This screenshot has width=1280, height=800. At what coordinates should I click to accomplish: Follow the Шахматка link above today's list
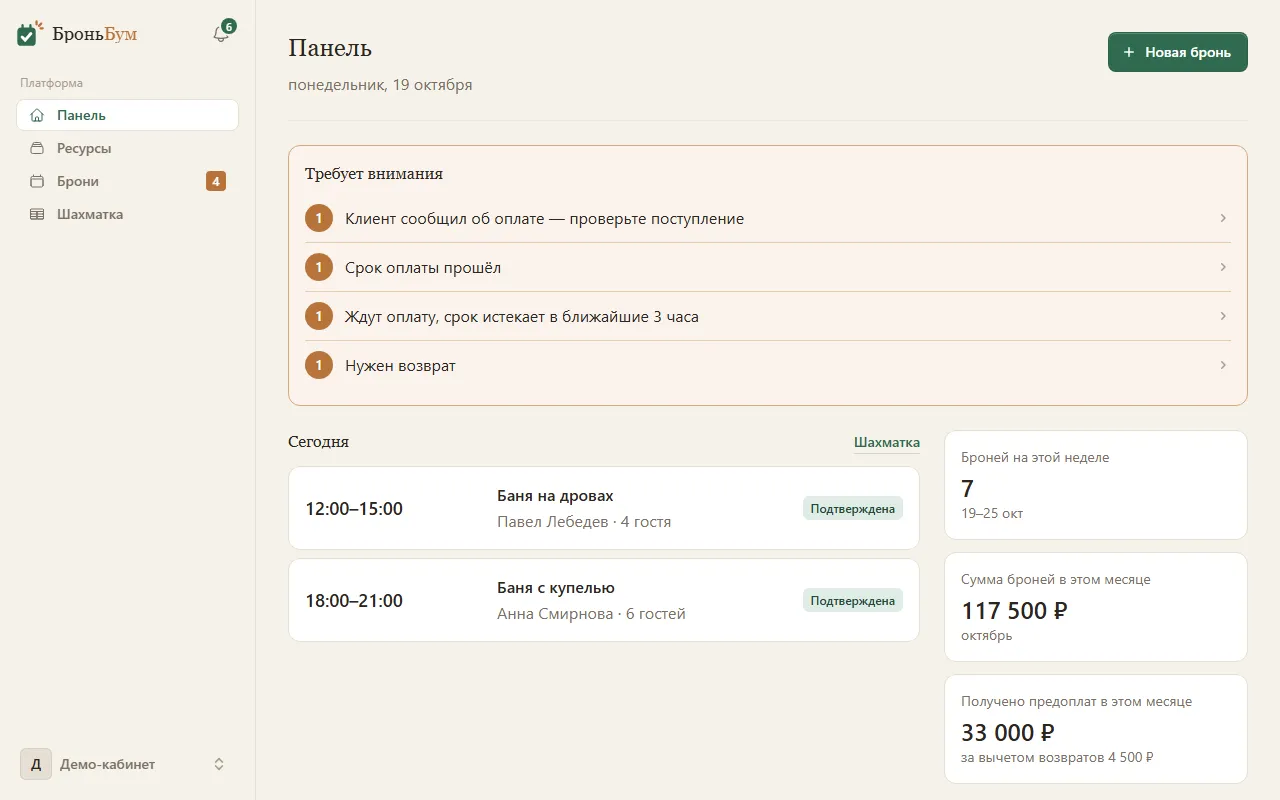[x=887, y=442]
